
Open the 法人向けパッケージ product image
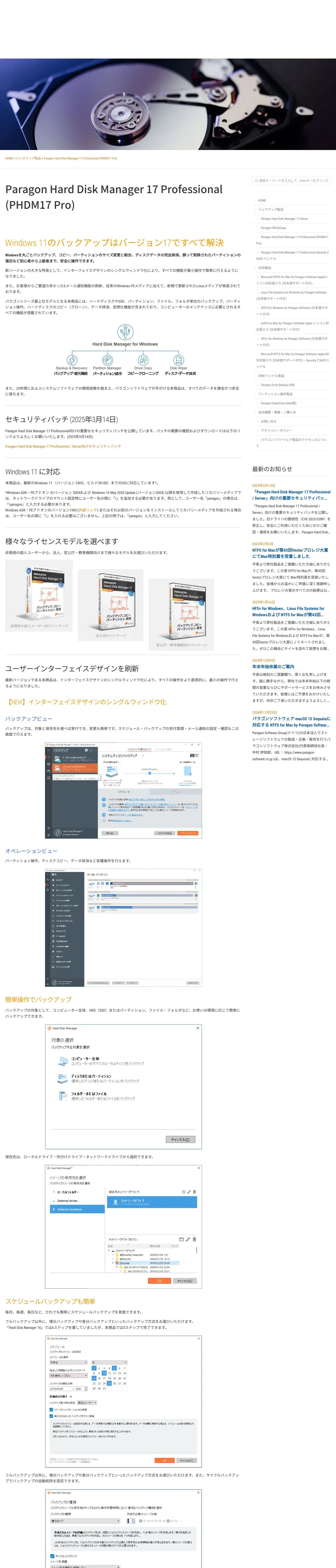pyautogui.click(x=111, y=604)
